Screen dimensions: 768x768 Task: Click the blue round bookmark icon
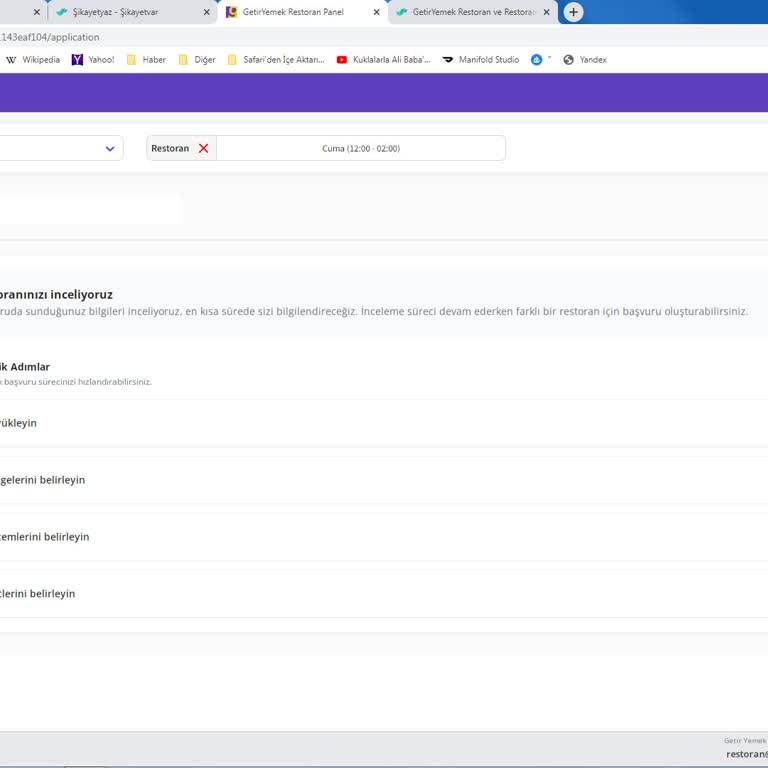(537, 60)
